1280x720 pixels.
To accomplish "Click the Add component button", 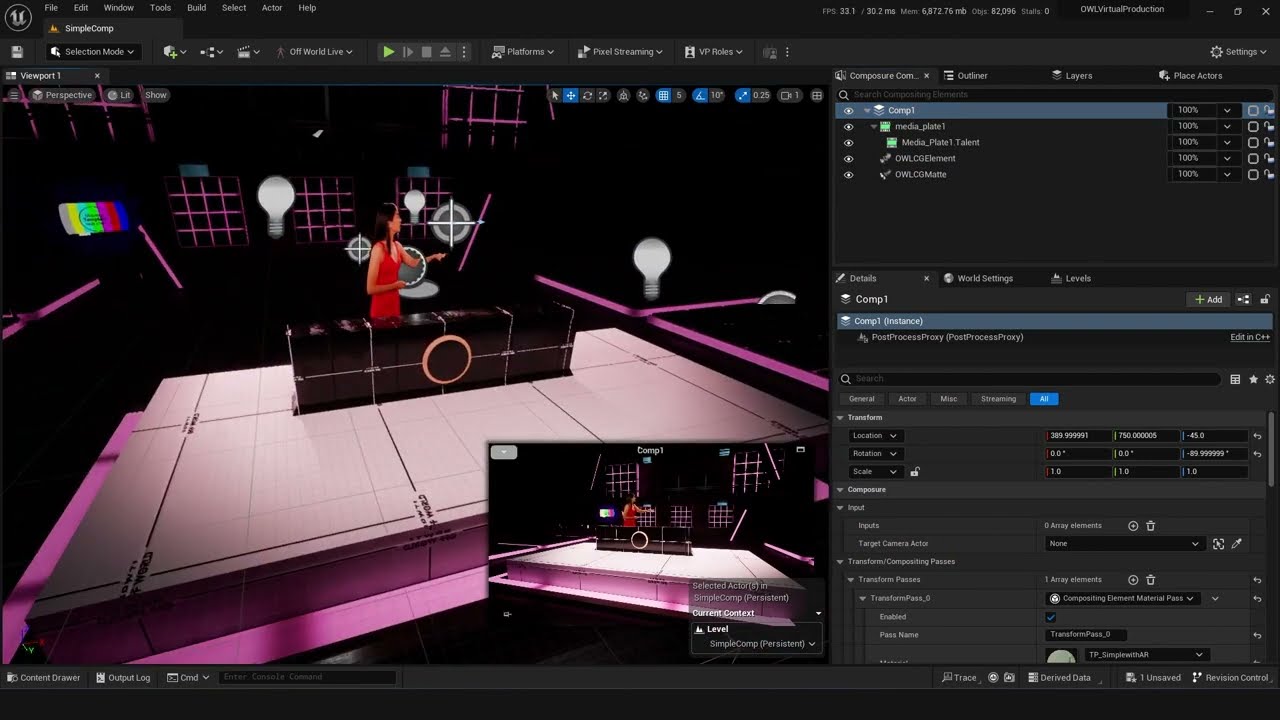I will coord(1208,300).
